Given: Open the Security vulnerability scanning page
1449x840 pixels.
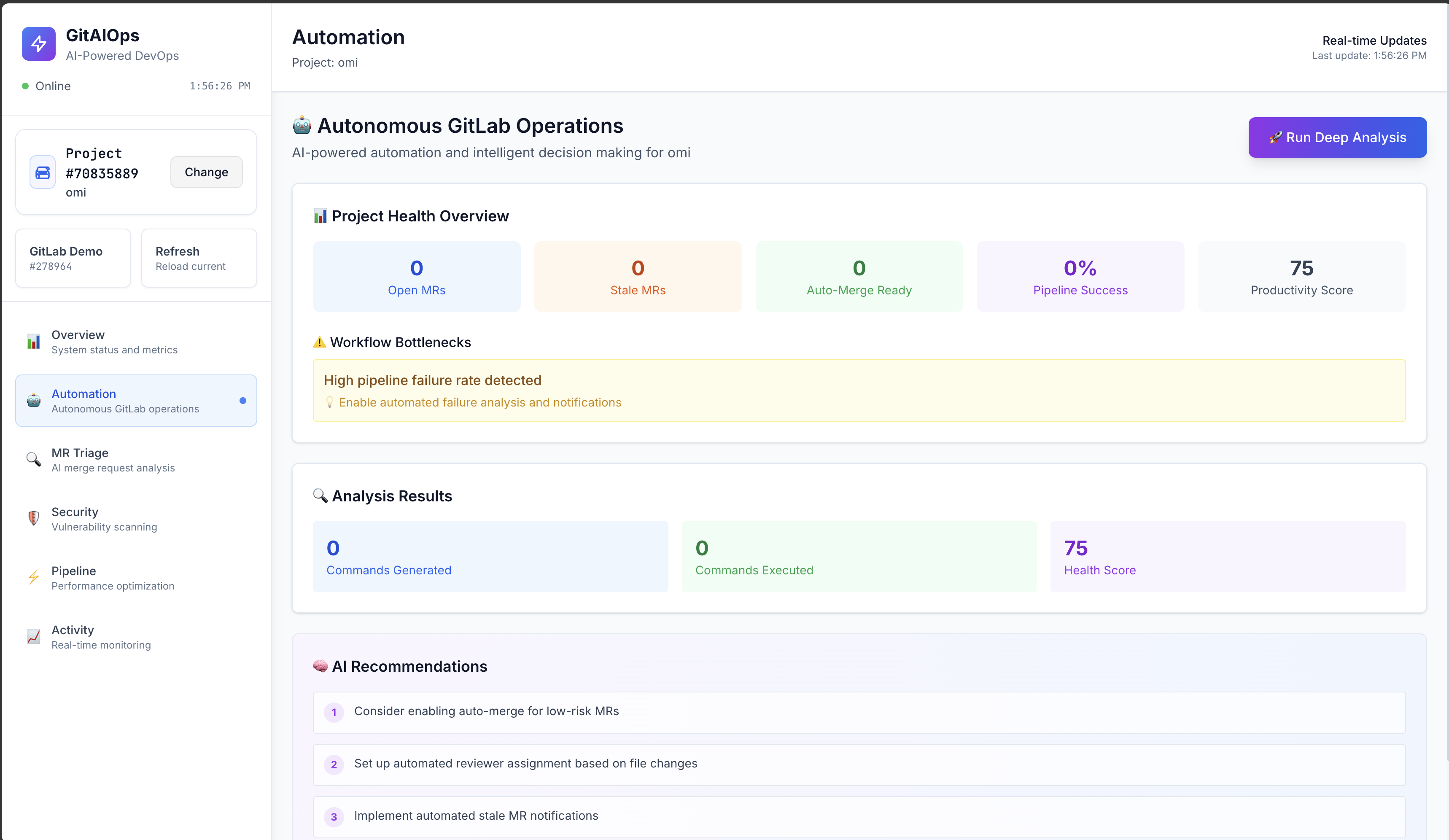Looking at the screenshot, I should click(104, 519).
